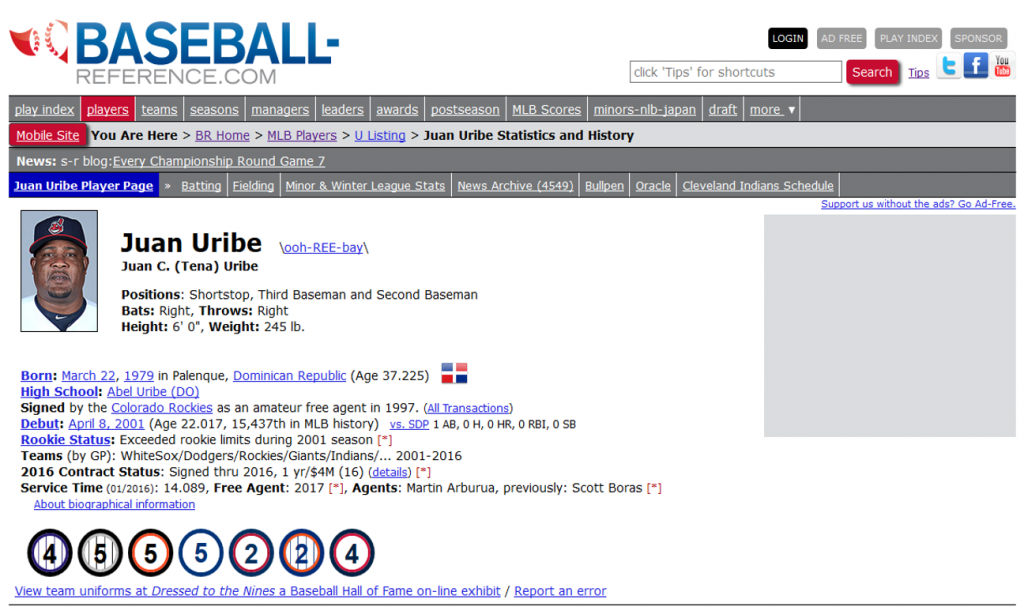Open the YouTube icon link

coord(1002,66)
